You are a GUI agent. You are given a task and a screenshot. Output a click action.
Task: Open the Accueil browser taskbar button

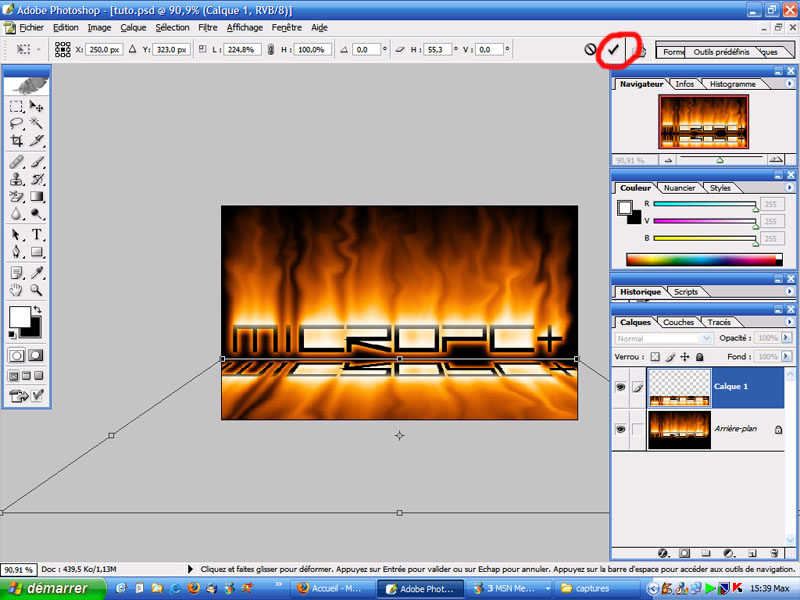[x=333, y=589]
